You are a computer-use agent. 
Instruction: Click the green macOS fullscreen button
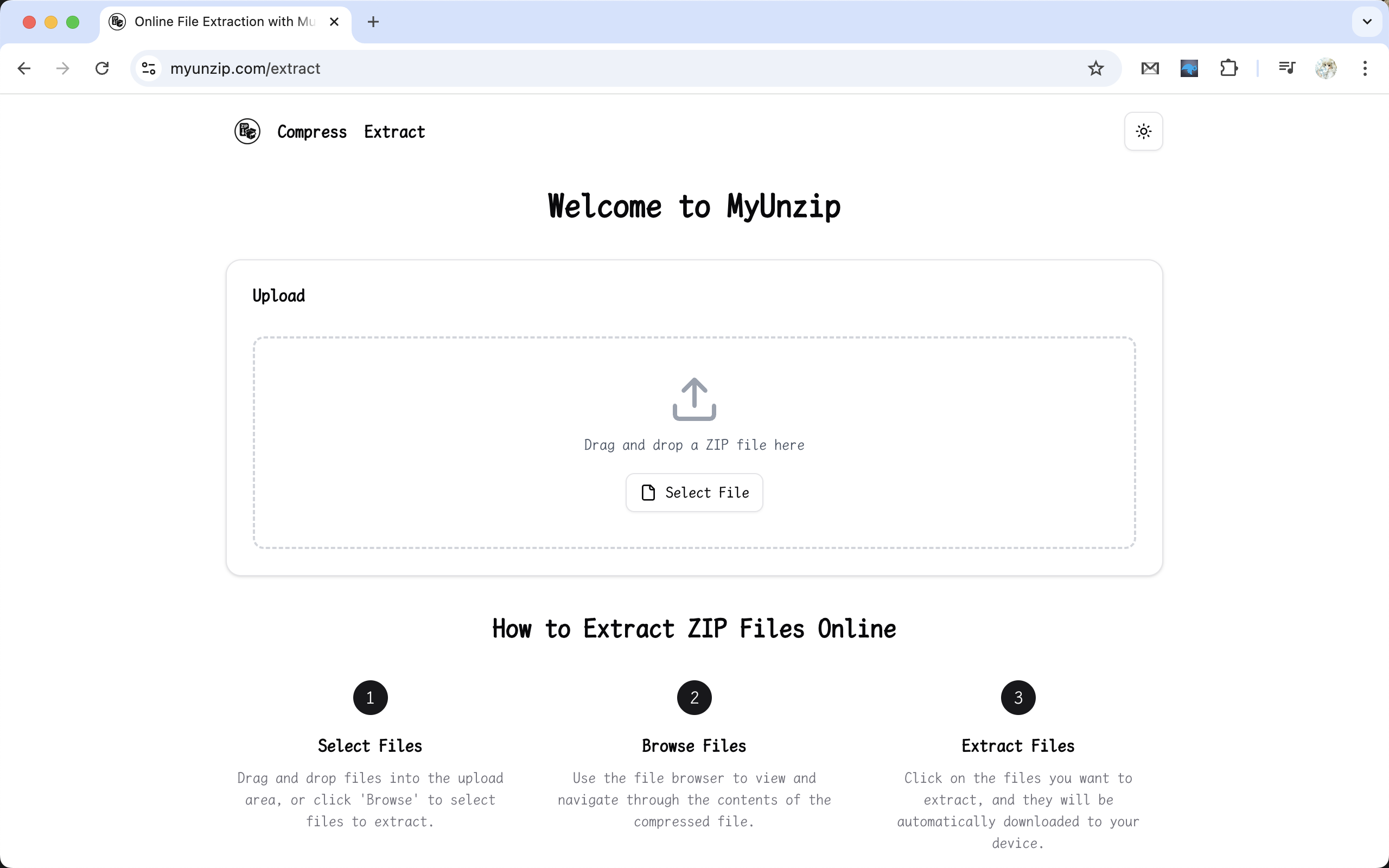(x=73, y=22)
